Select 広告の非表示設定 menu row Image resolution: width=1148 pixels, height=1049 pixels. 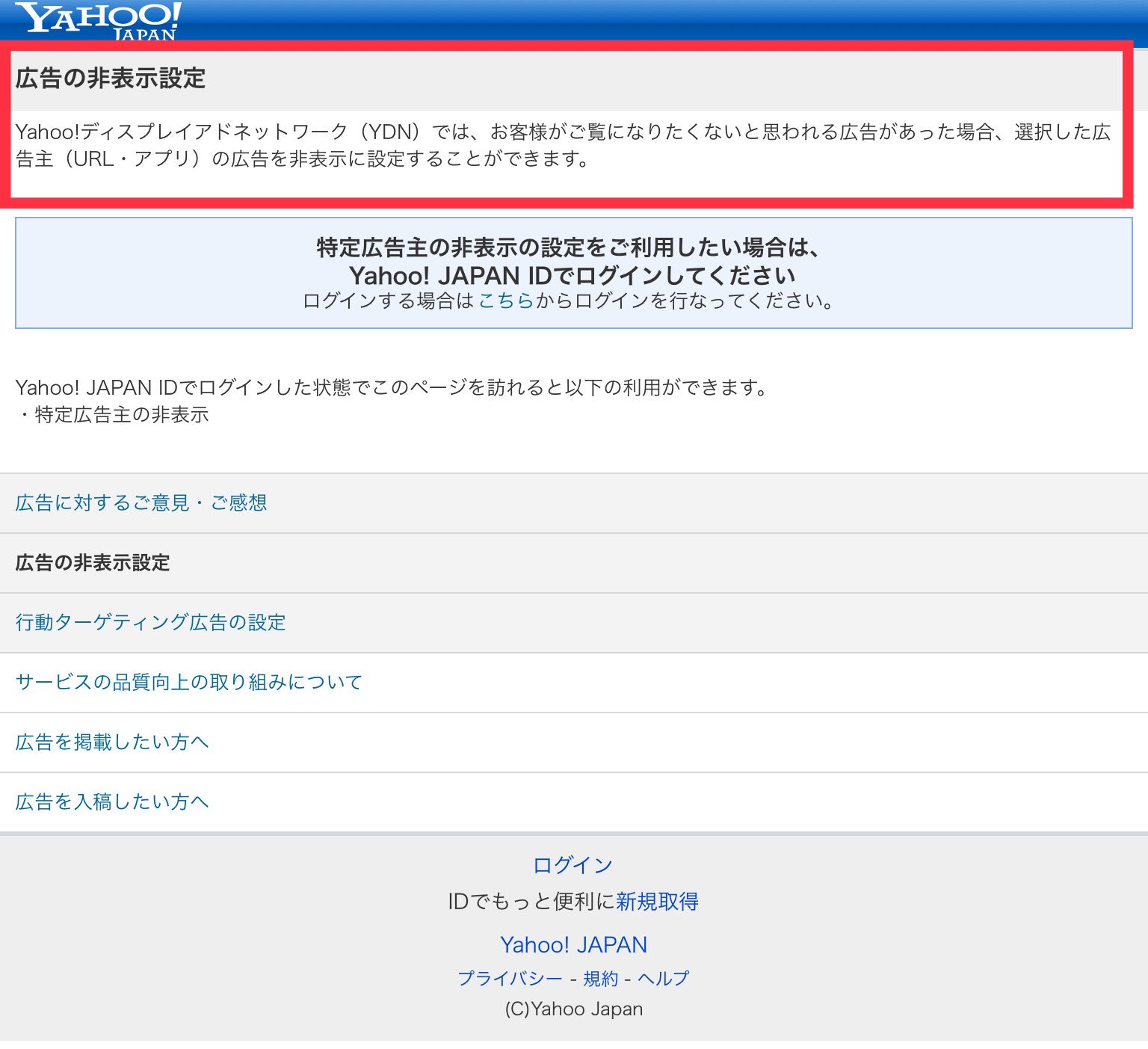574,563
